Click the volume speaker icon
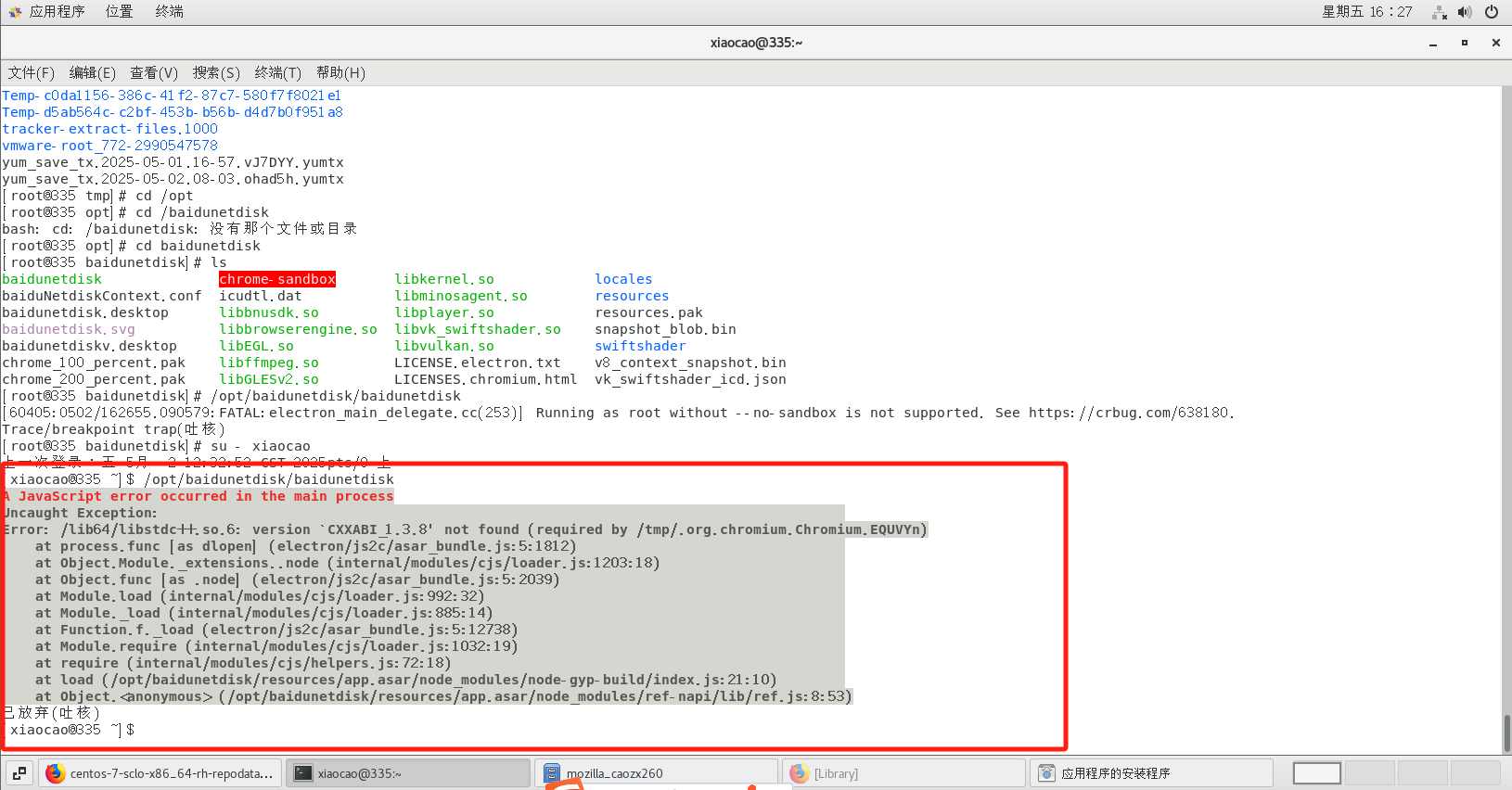The width and height of the screenshot is (1512, 790). point(1465,12)
